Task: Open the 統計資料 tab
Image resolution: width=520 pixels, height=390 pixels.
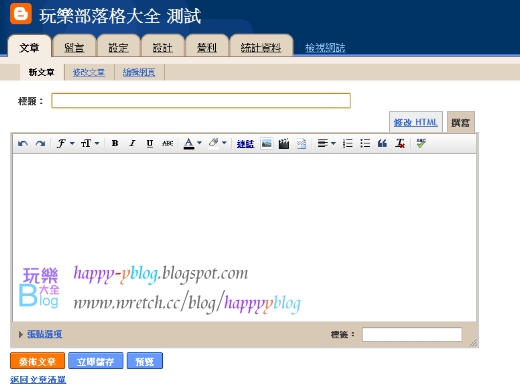Action: click(x=261, y=47)
